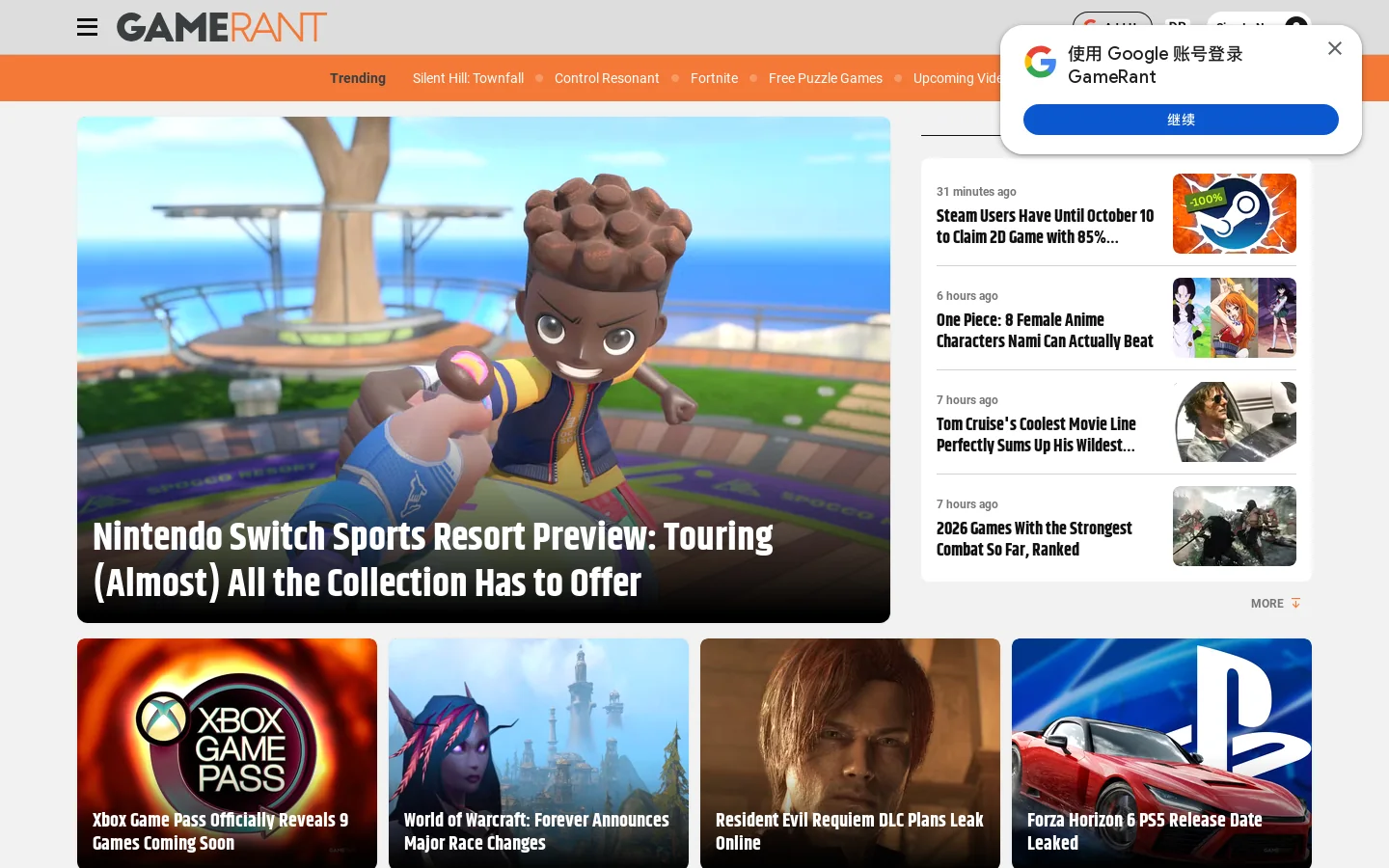The width and height of the screenshot is (1389, 868).
Task: Click the Tom Cruise article thumbnail
Action: pos(1235,422)
